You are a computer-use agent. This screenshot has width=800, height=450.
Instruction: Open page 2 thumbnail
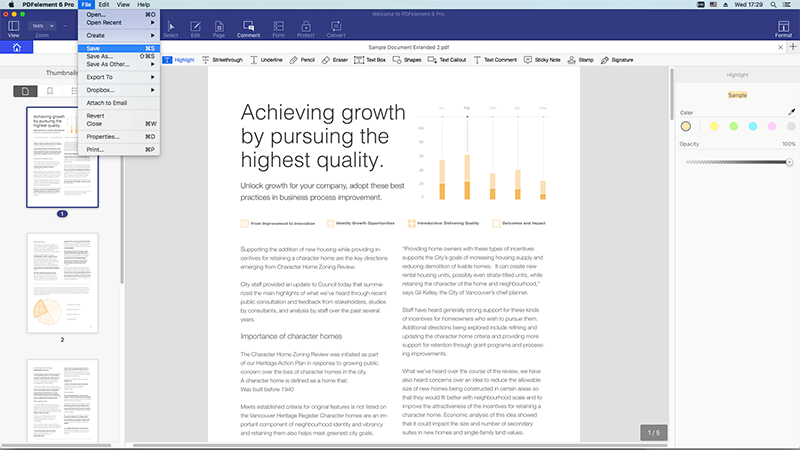pyautogui.click(x=62, y=283)
